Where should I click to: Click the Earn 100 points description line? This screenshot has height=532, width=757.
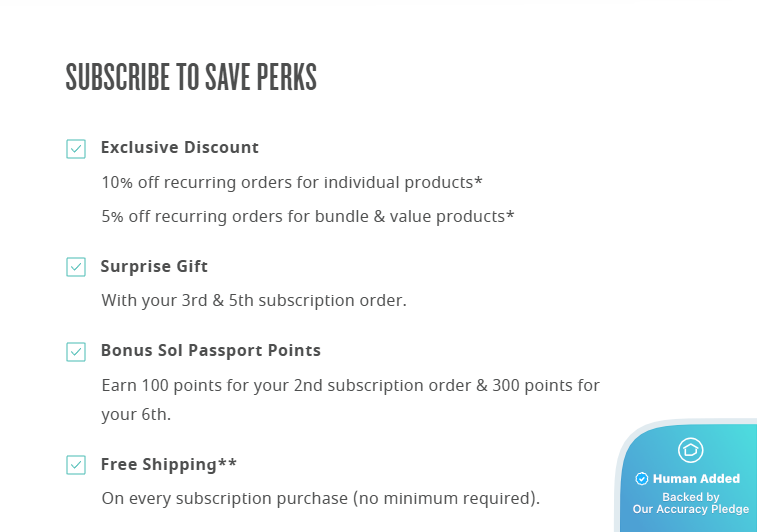[351, 385]
